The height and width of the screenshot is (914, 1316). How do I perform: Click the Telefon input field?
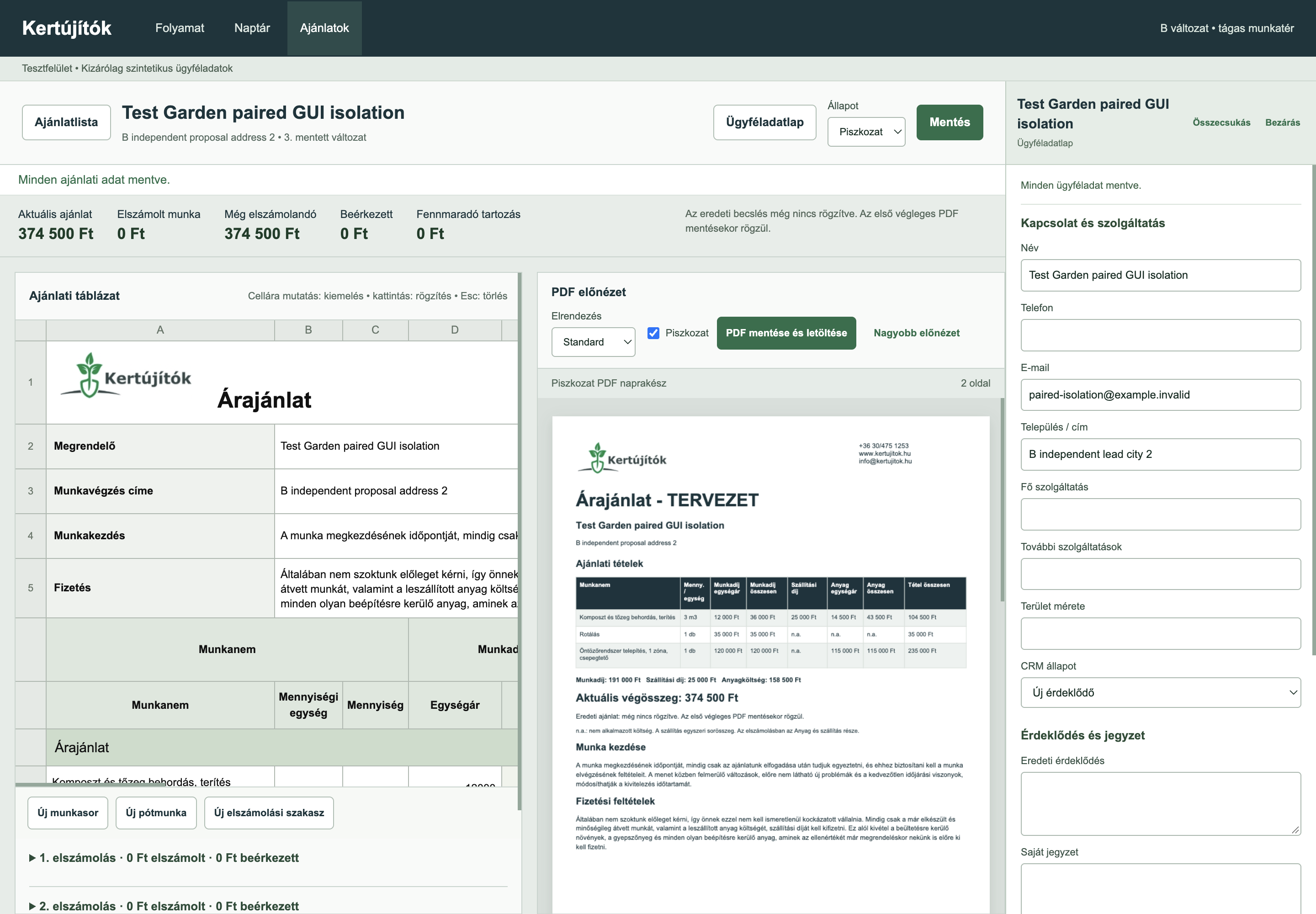click(1160, 335)
